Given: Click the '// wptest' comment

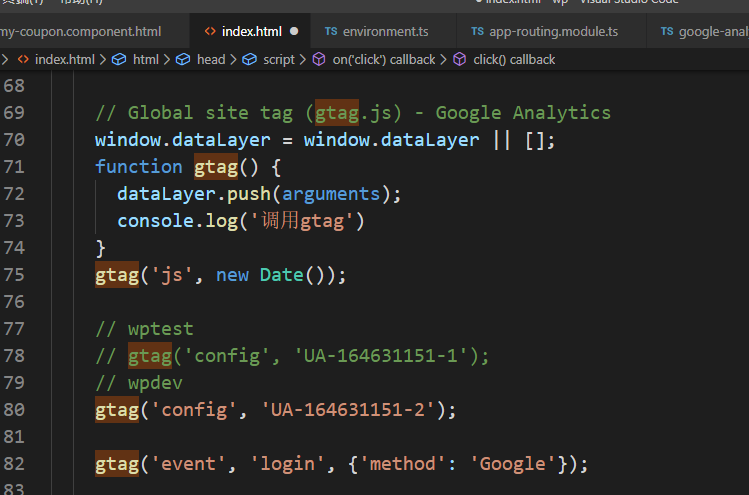Looking at the screenshot, I should [145, 329].
